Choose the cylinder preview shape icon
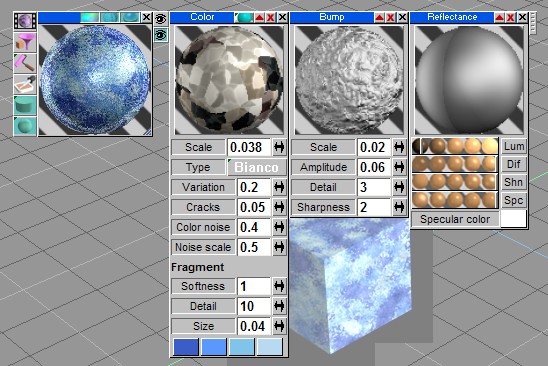Screen dimensions: 548x366 tap(25, 105)
